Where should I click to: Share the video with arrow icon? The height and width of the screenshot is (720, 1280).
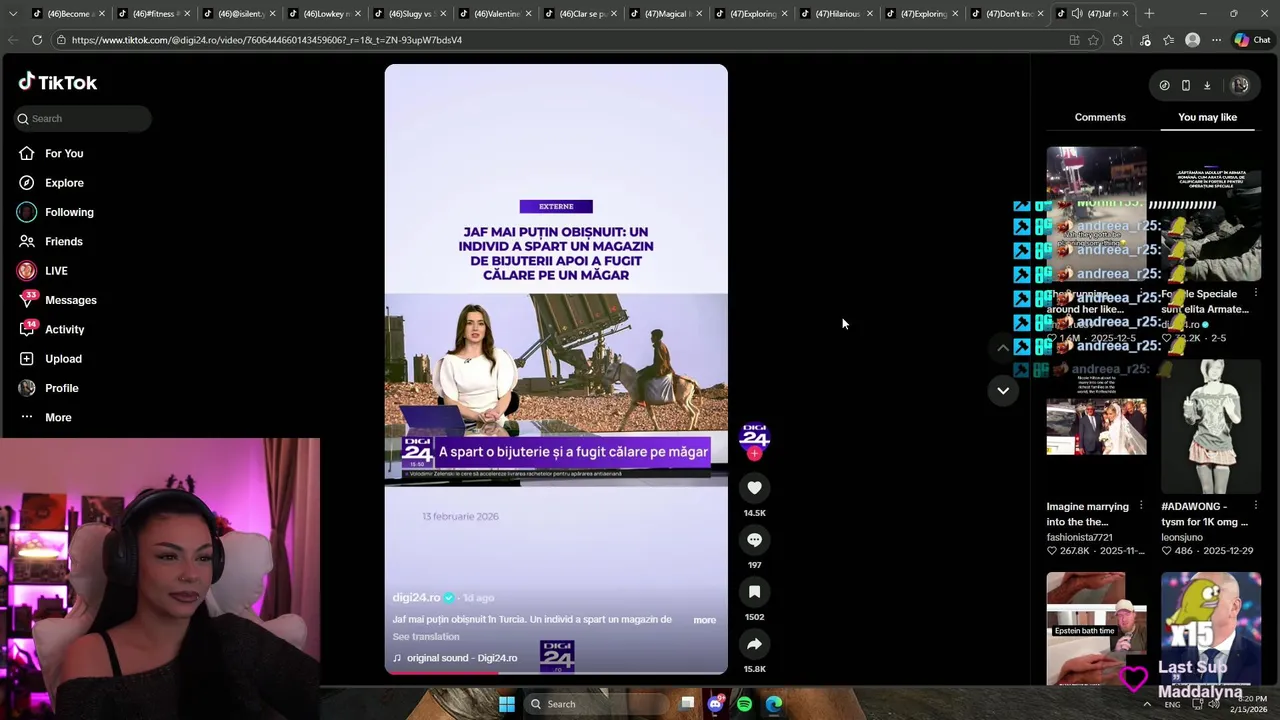tap(754, 644)
